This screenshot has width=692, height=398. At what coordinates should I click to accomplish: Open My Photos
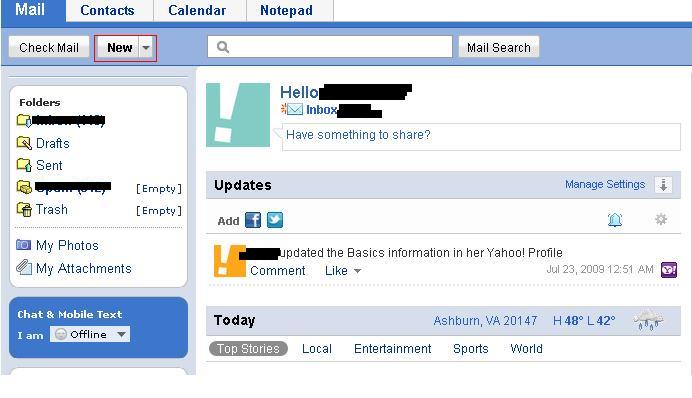67,245
